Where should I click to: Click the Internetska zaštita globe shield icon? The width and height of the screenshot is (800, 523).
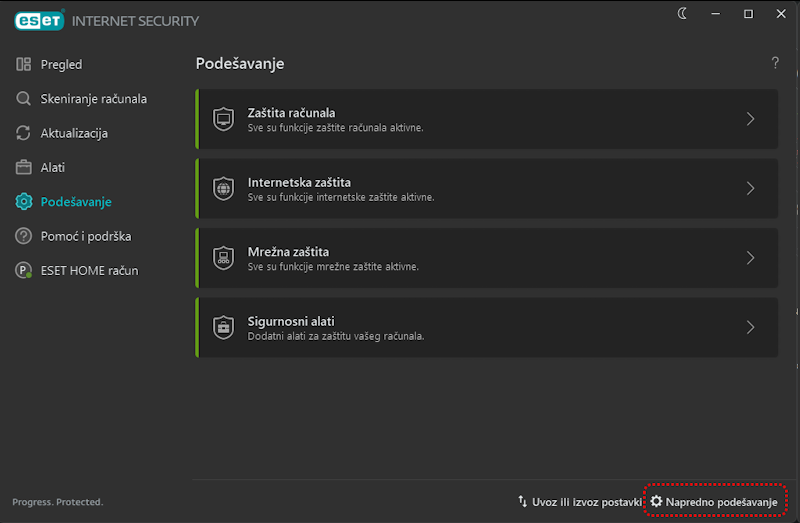[x=223, y=188]
